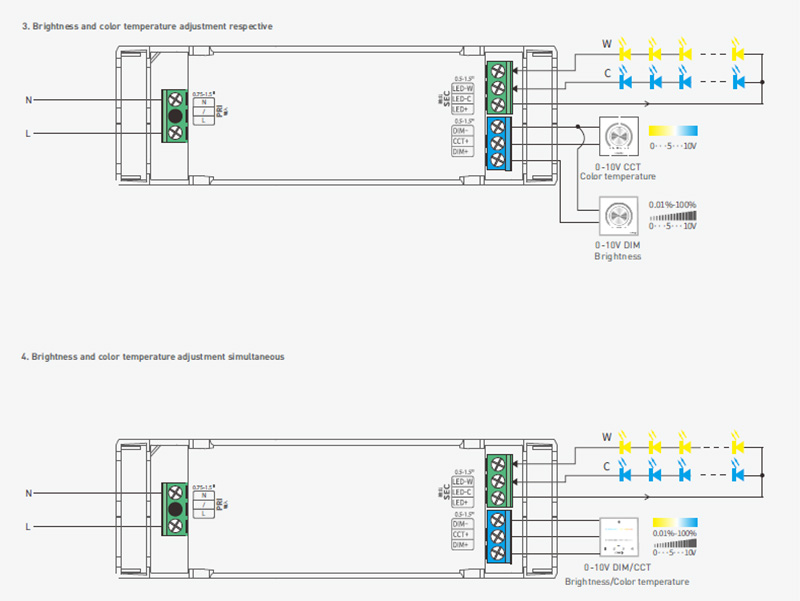Image resolution: width=800 pixels, height=601 pixels.
Task: Click the 'Brightness/Color temperature' caption
Action: (x=627, y=582)
